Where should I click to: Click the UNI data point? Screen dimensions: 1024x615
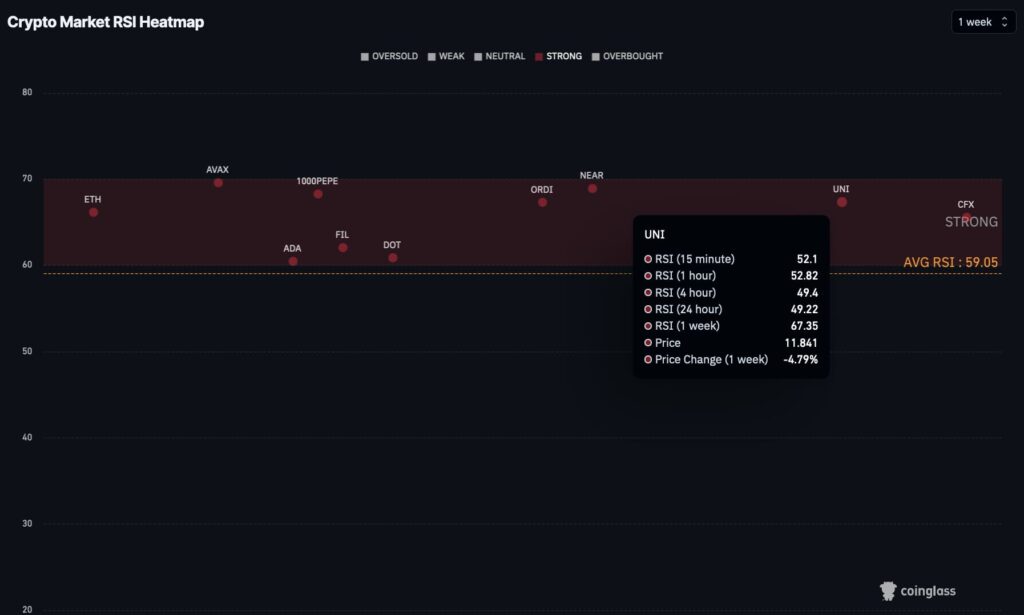pyautogui.click(x=842, y=202)
